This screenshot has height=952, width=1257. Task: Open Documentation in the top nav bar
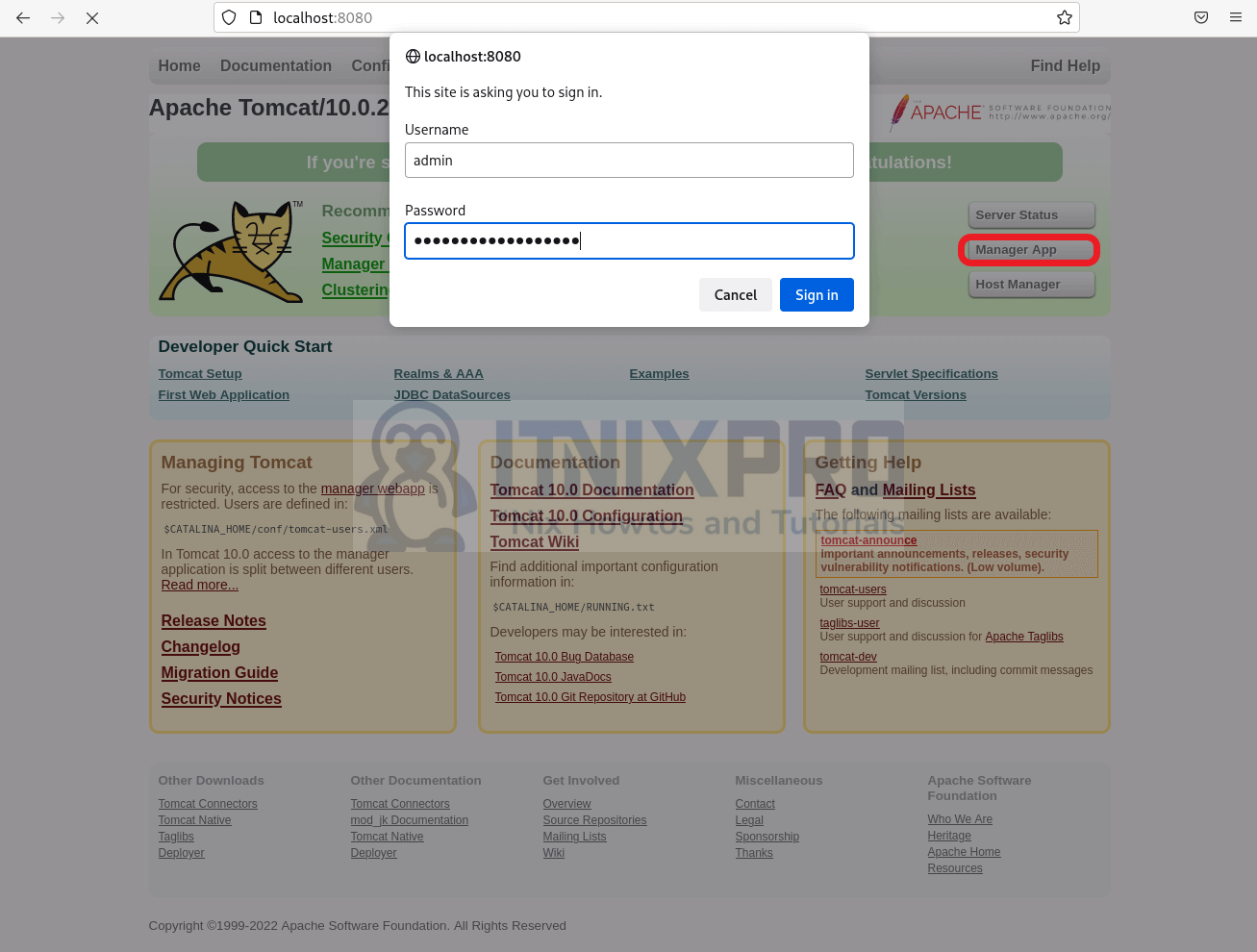tap(275, 65)
